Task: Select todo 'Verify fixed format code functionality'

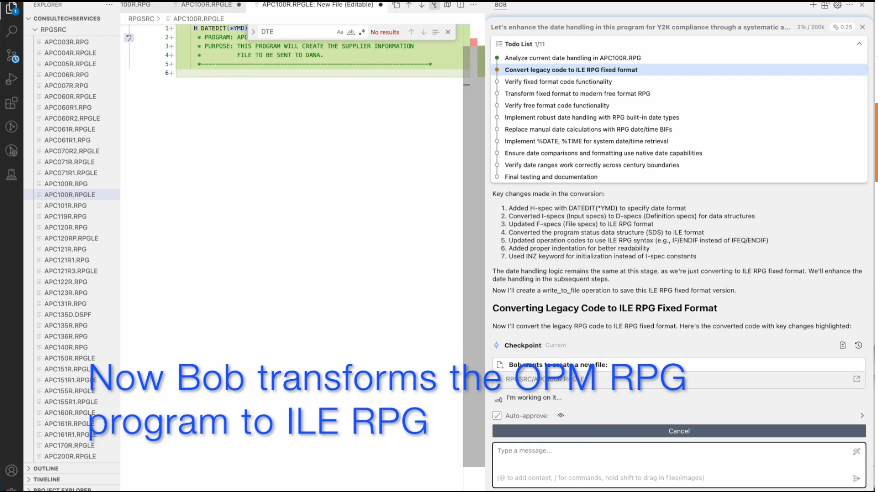Action: click(x=558, y=82)
